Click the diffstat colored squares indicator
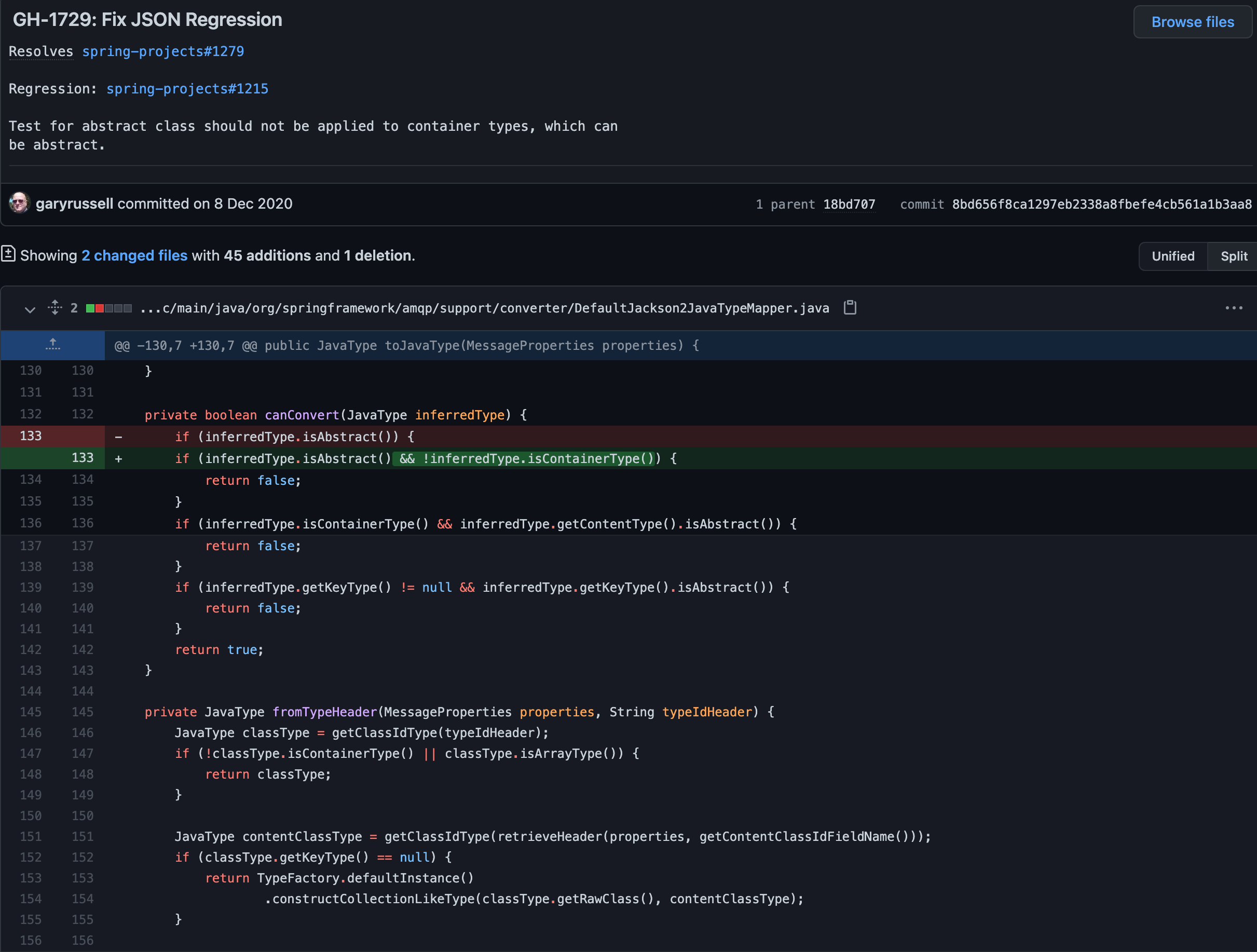This screenshot has width=1257, height=952. coord(108,308)
